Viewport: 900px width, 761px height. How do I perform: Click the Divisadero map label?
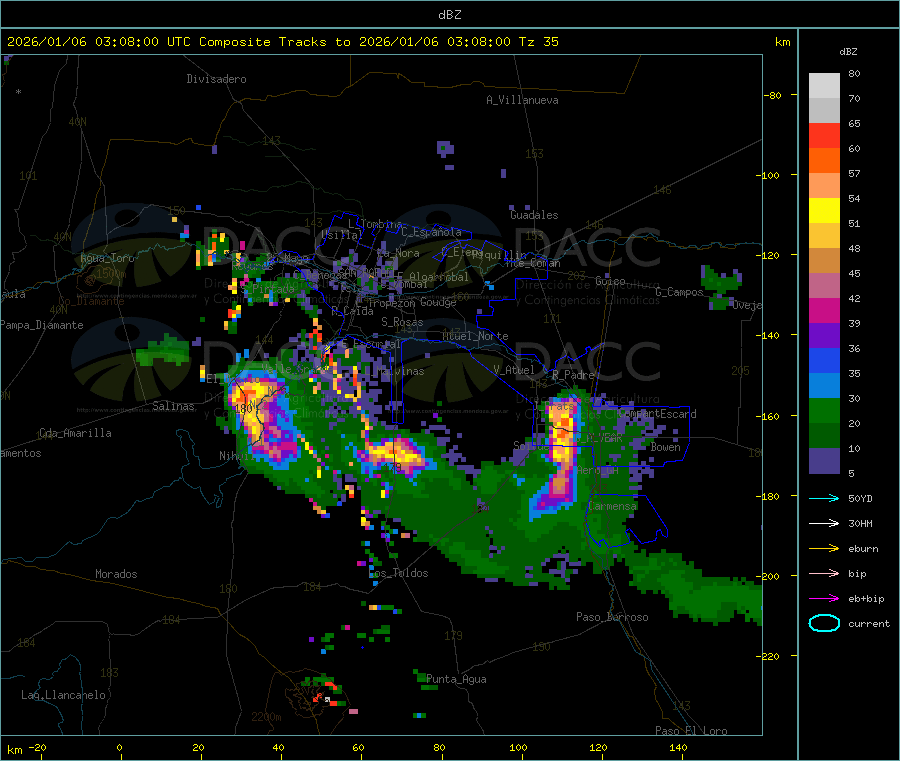click(216, 79)
